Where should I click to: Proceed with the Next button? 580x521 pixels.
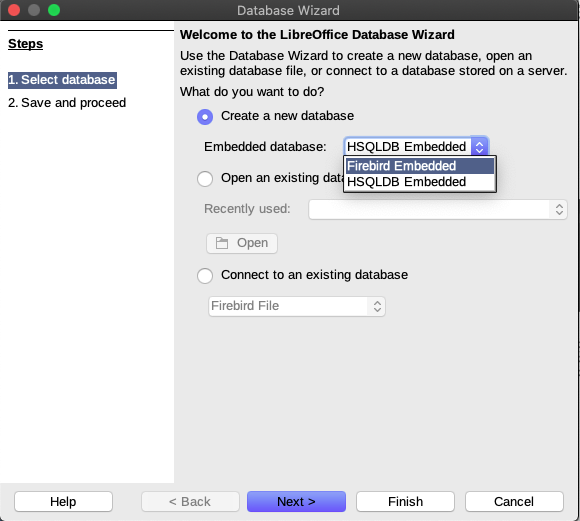point(296,502)
